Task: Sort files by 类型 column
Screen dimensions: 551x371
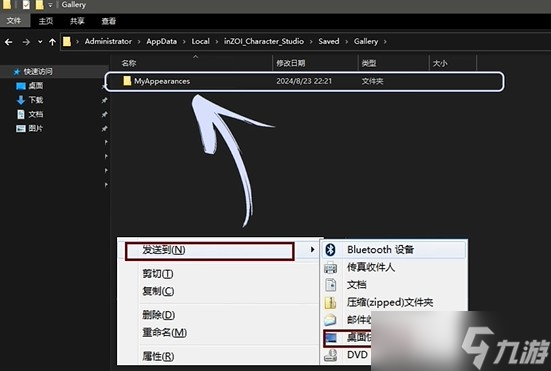Action: coord(369,63)
